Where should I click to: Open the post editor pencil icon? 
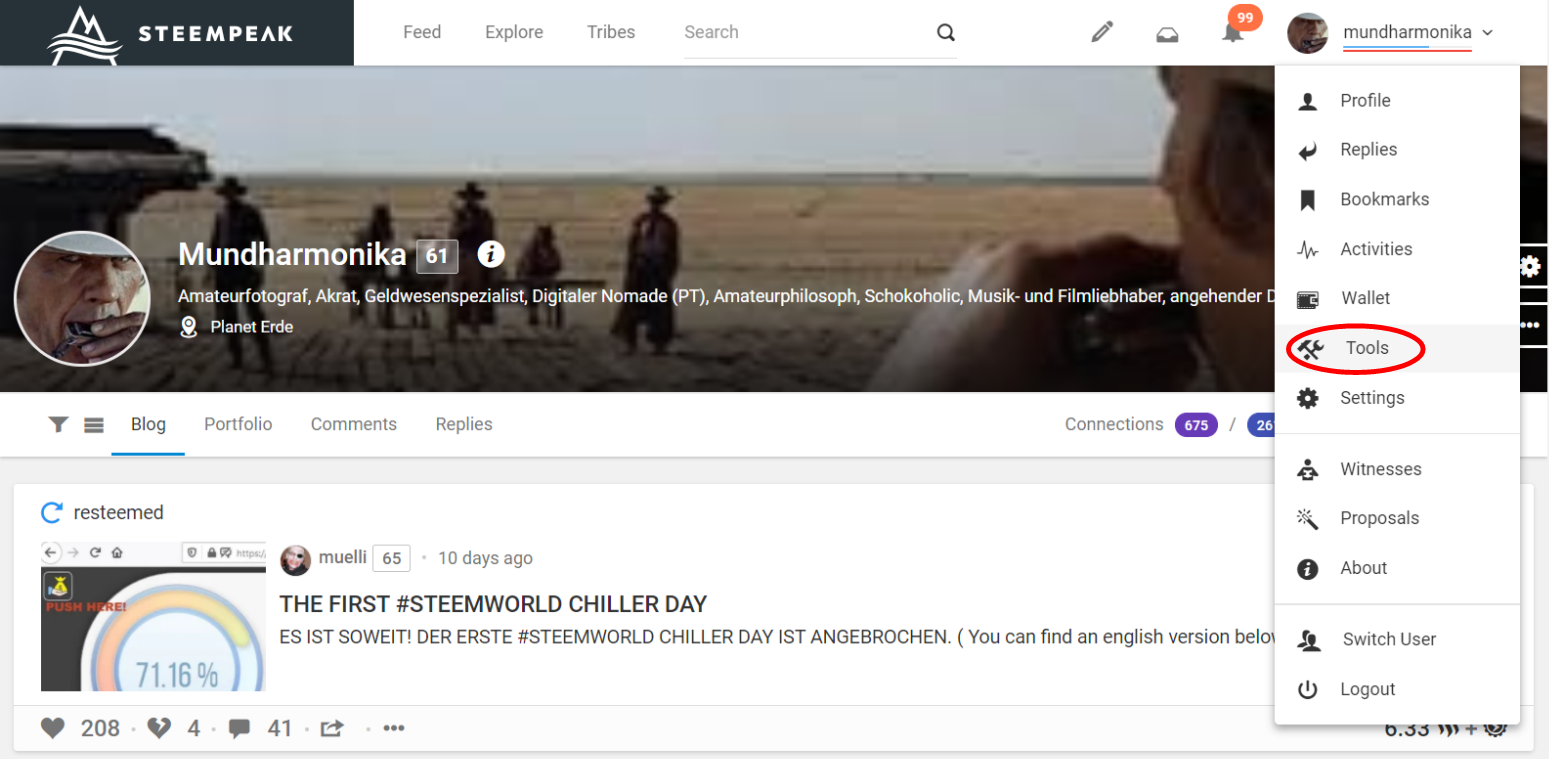1102,32
